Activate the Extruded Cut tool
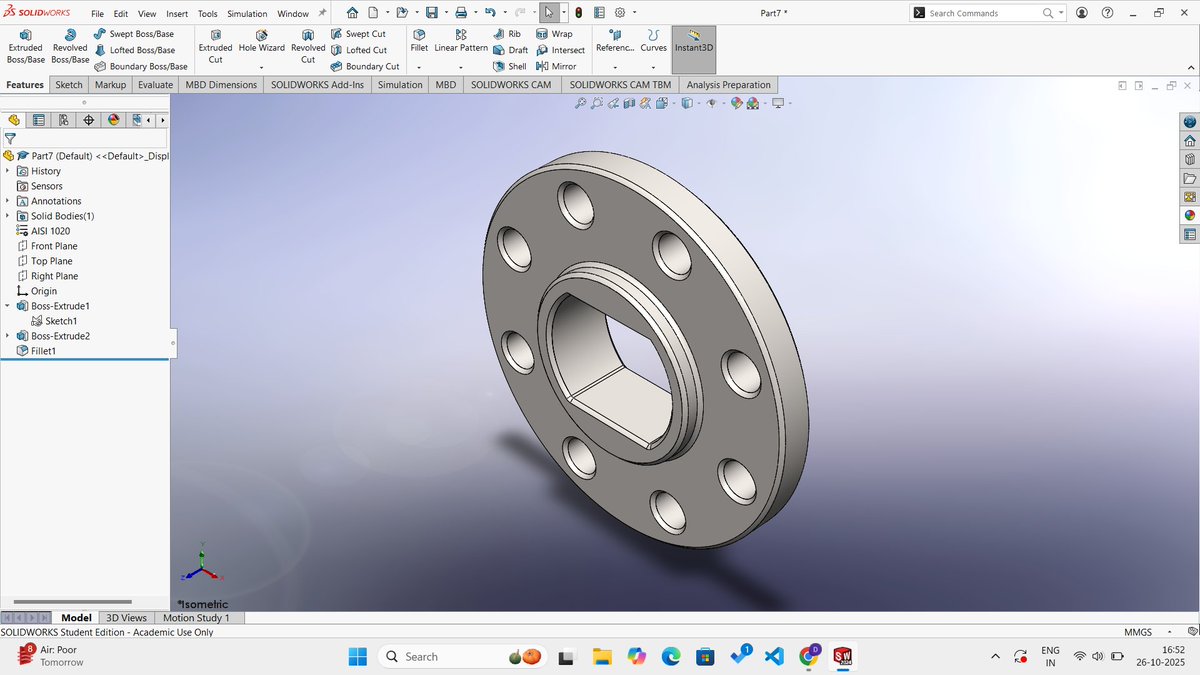This screenshot has height=675, width=1200. (x=215, y=46)
